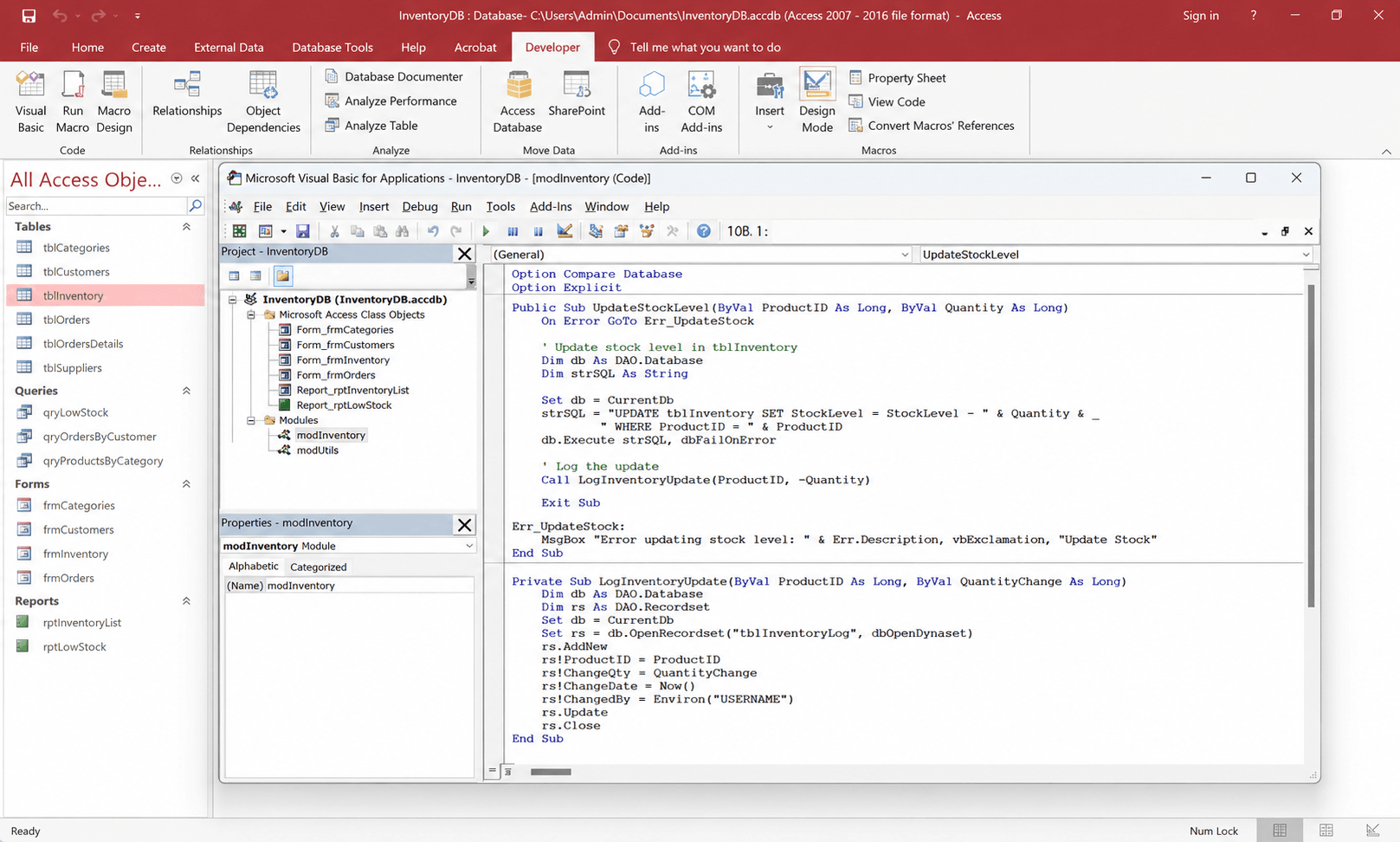1400x842 pixels.
Task: Save the project using VBA toolbar disk icon
Action: tap(303, 231)
